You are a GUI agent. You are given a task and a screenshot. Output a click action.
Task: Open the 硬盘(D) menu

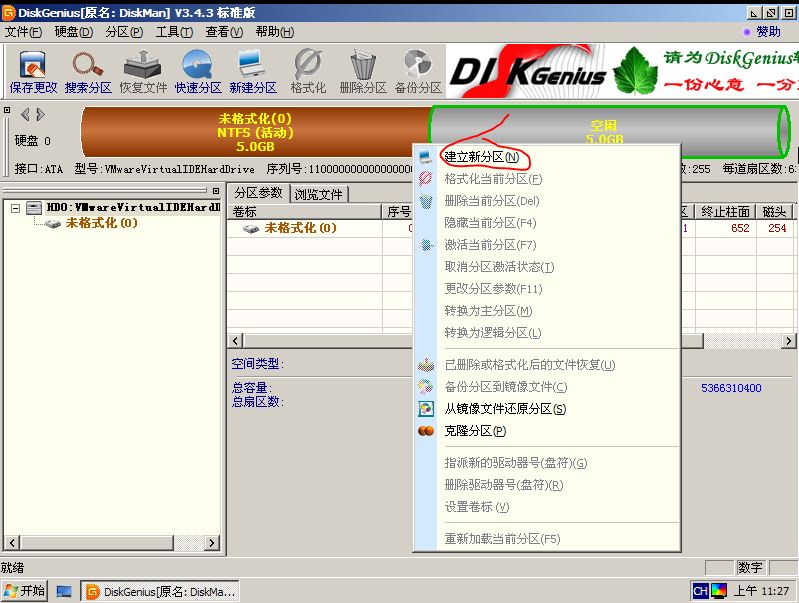(x=74, y=32)
